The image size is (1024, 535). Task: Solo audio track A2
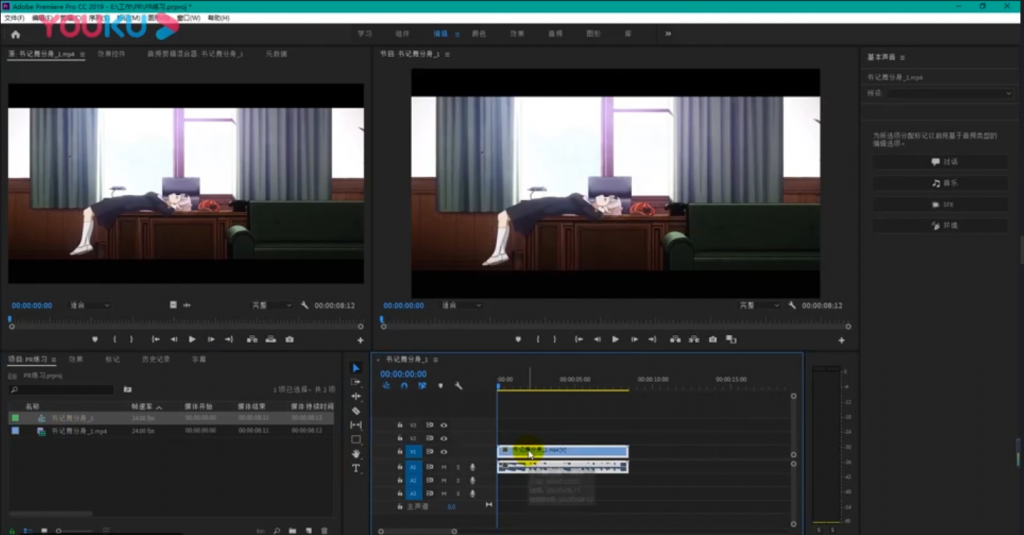458,480
